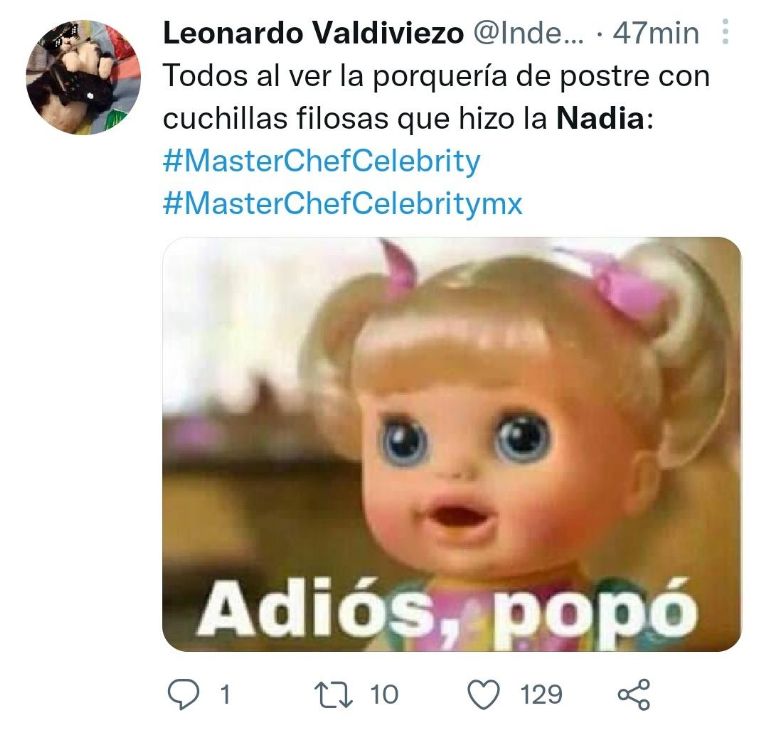Click the 47min timestamp

pos(656,33)
